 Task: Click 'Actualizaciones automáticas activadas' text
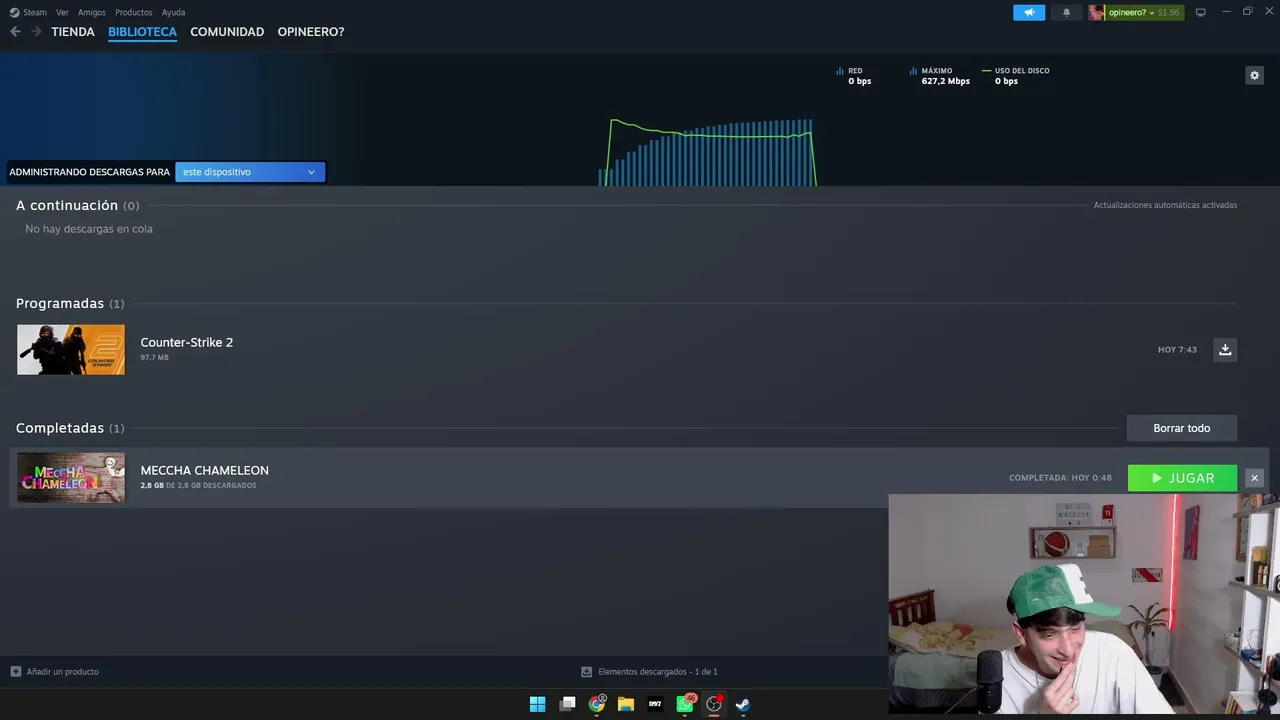tap(1165, 205)
